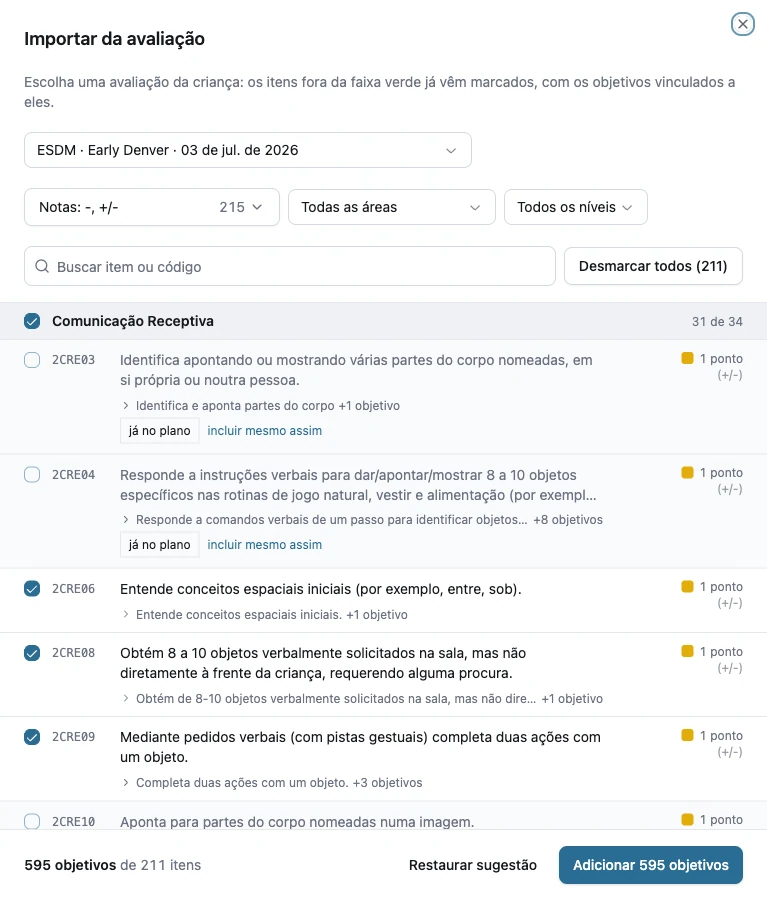Screen dimensions: 767x900
Task: Click já no plano tag for 2CRE03
Action: (160, 430)
